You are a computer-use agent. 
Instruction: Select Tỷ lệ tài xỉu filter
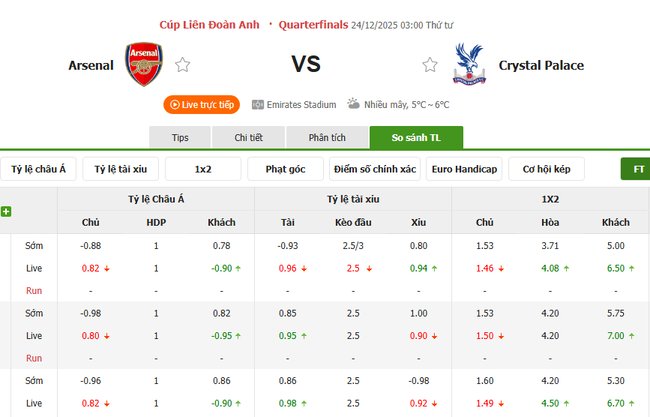(x=120, y=169)
